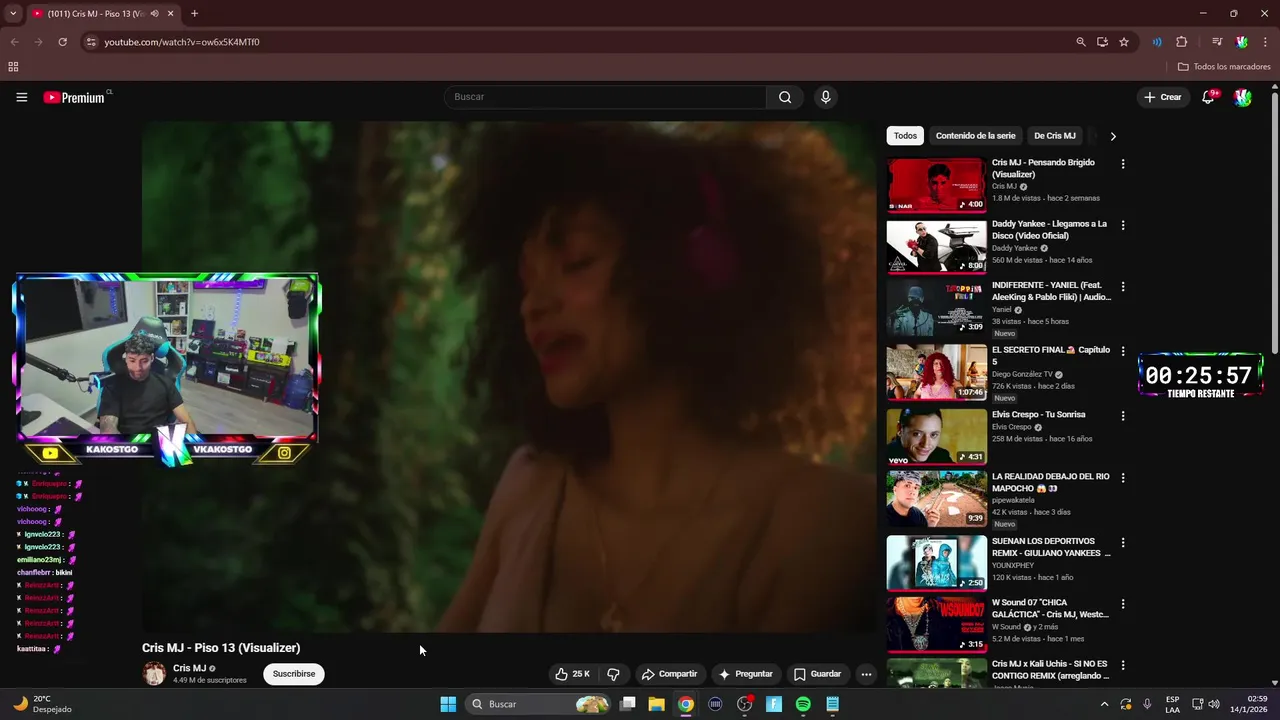Open File Explorer from the taskbar
Viewport: 1280px width, 720px height.
point(656,704)
